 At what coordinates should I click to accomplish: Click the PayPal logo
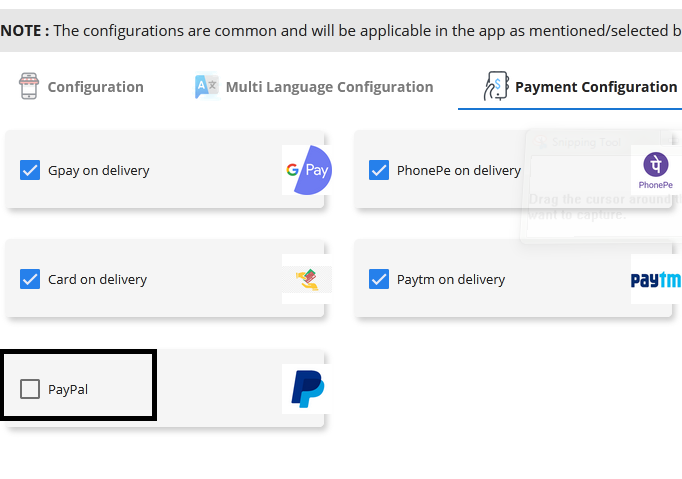pyautogui.click(x=306, y=389)
